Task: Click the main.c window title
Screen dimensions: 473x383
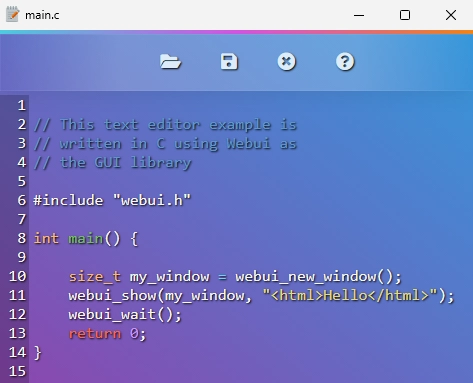Action: [x=42, y=15]
